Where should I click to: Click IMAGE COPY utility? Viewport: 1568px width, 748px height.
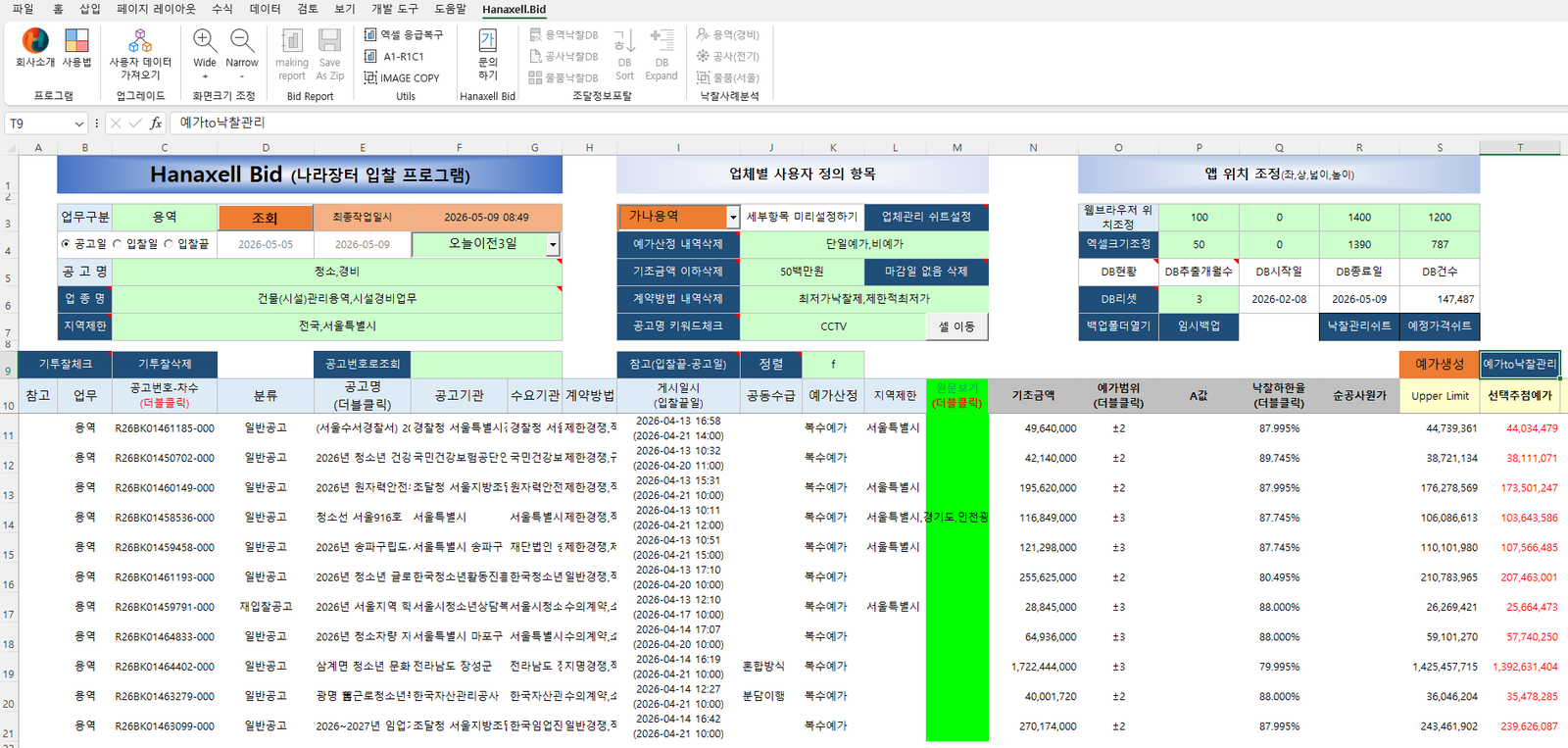(402, 77)
